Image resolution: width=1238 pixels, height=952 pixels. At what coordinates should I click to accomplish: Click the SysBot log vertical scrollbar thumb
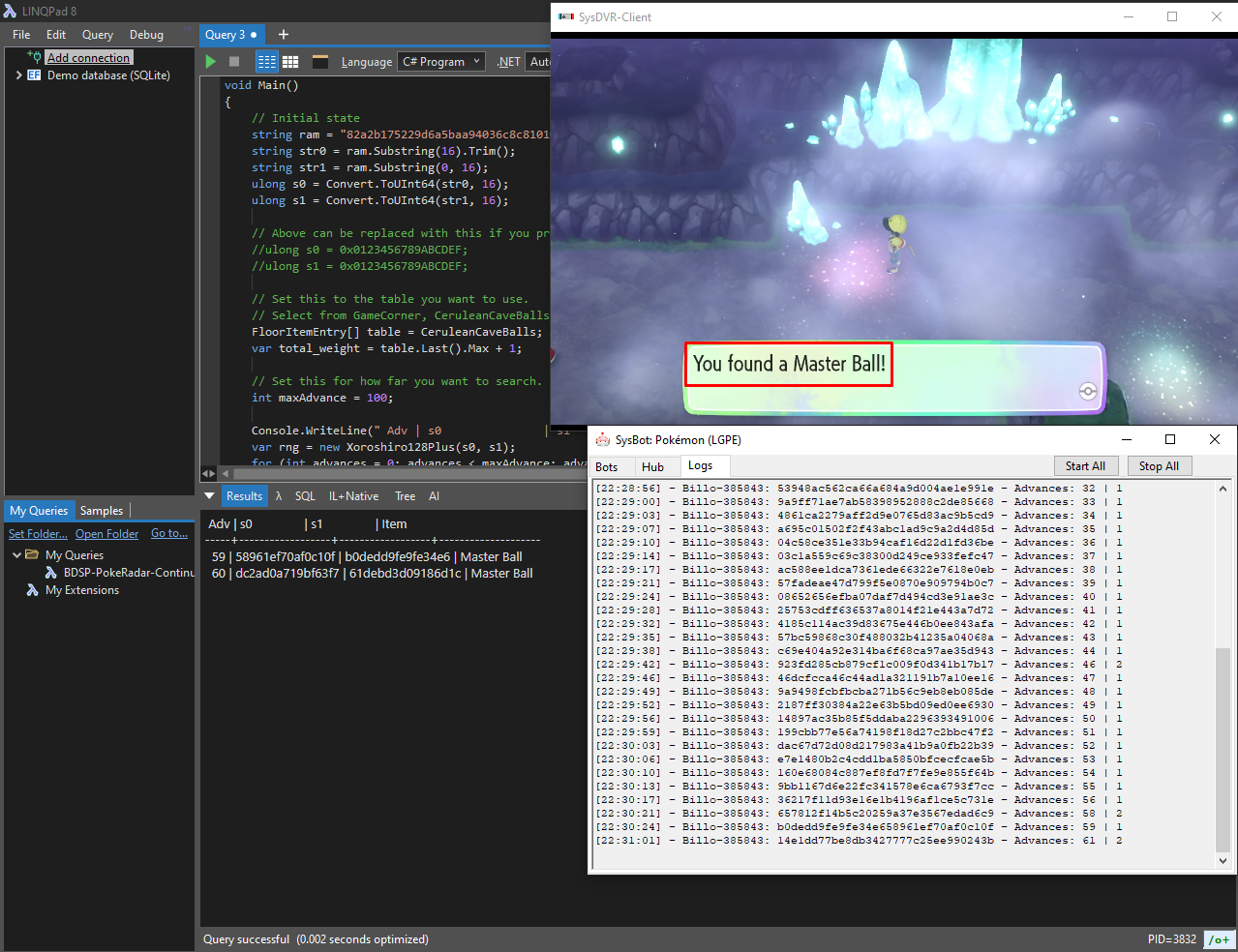coord(1223,751)
